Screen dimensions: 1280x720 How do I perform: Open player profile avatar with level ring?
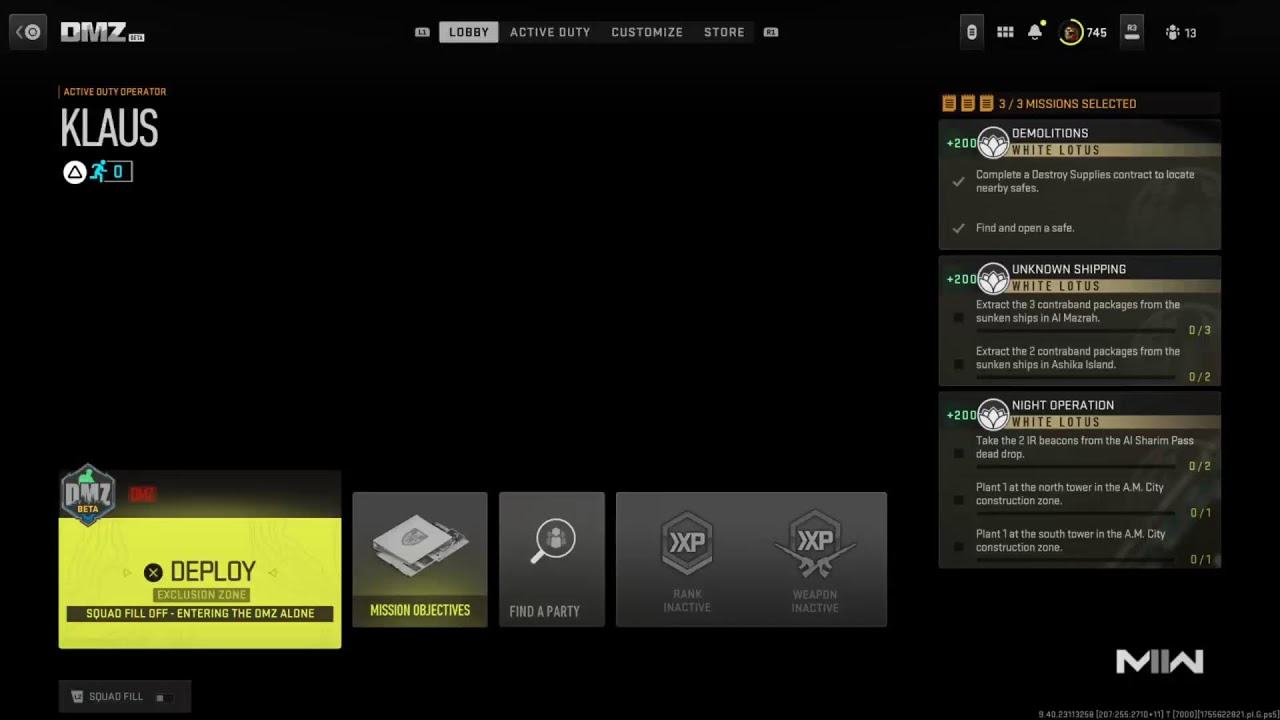(1071, 32)
